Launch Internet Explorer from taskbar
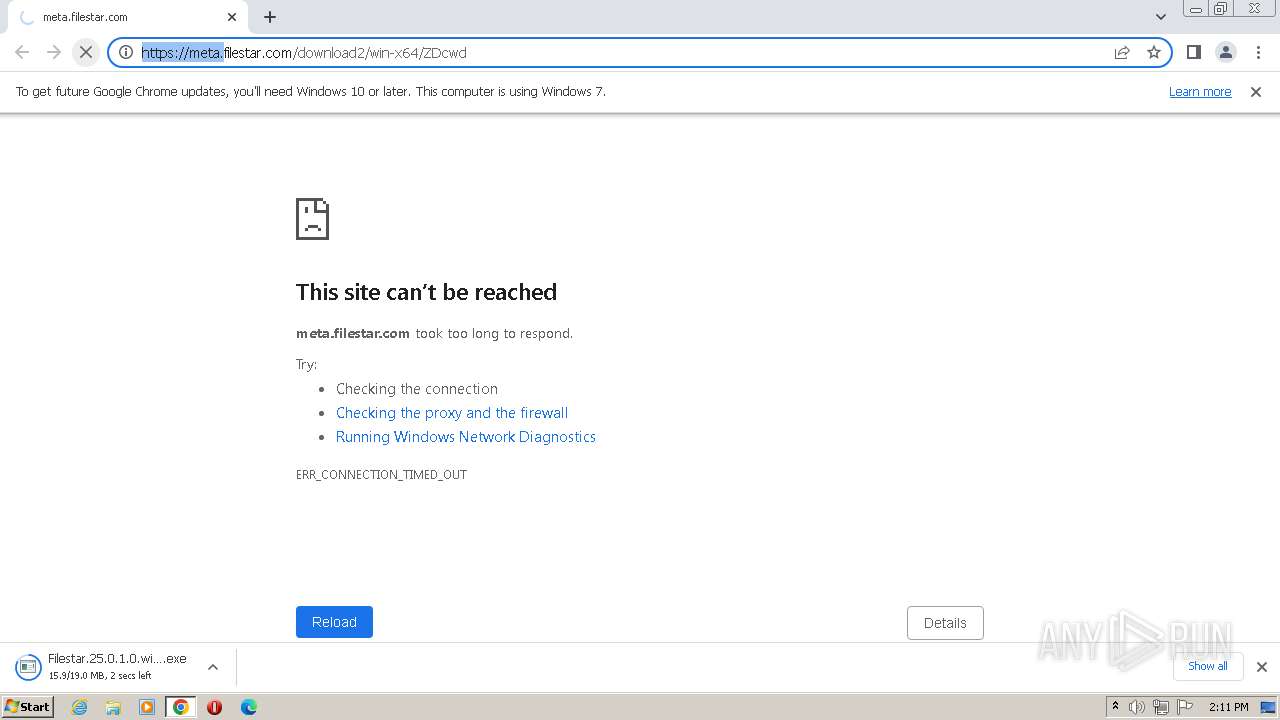 coord(79,707)
